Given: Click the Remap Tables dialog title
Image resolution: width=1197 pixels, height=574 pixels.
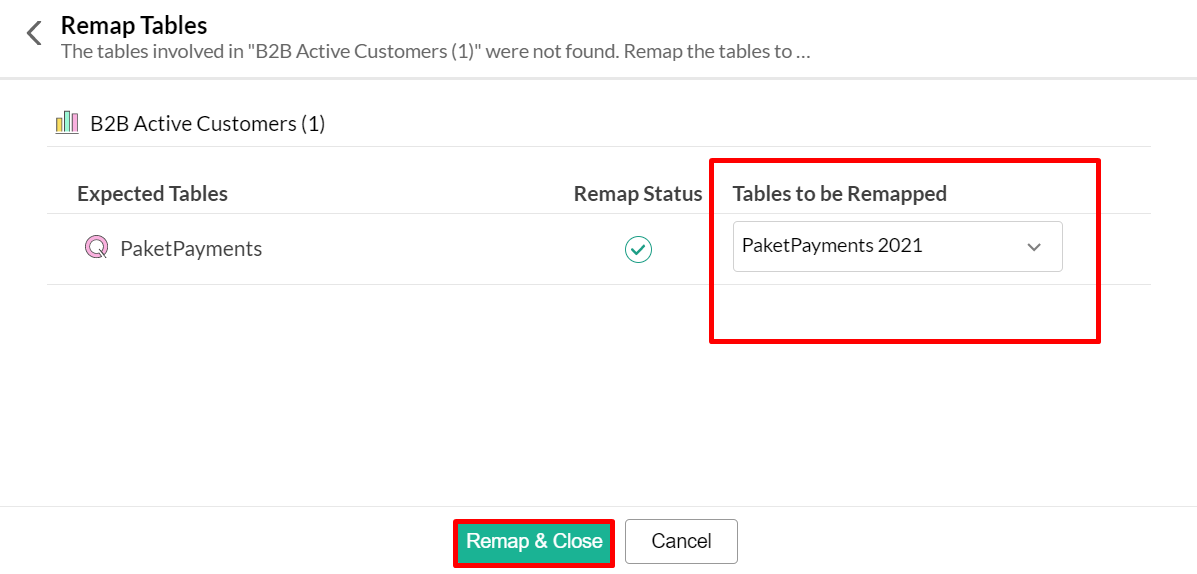Looking at the screenshot, I should pyautogui.click(x=134, y=25).
